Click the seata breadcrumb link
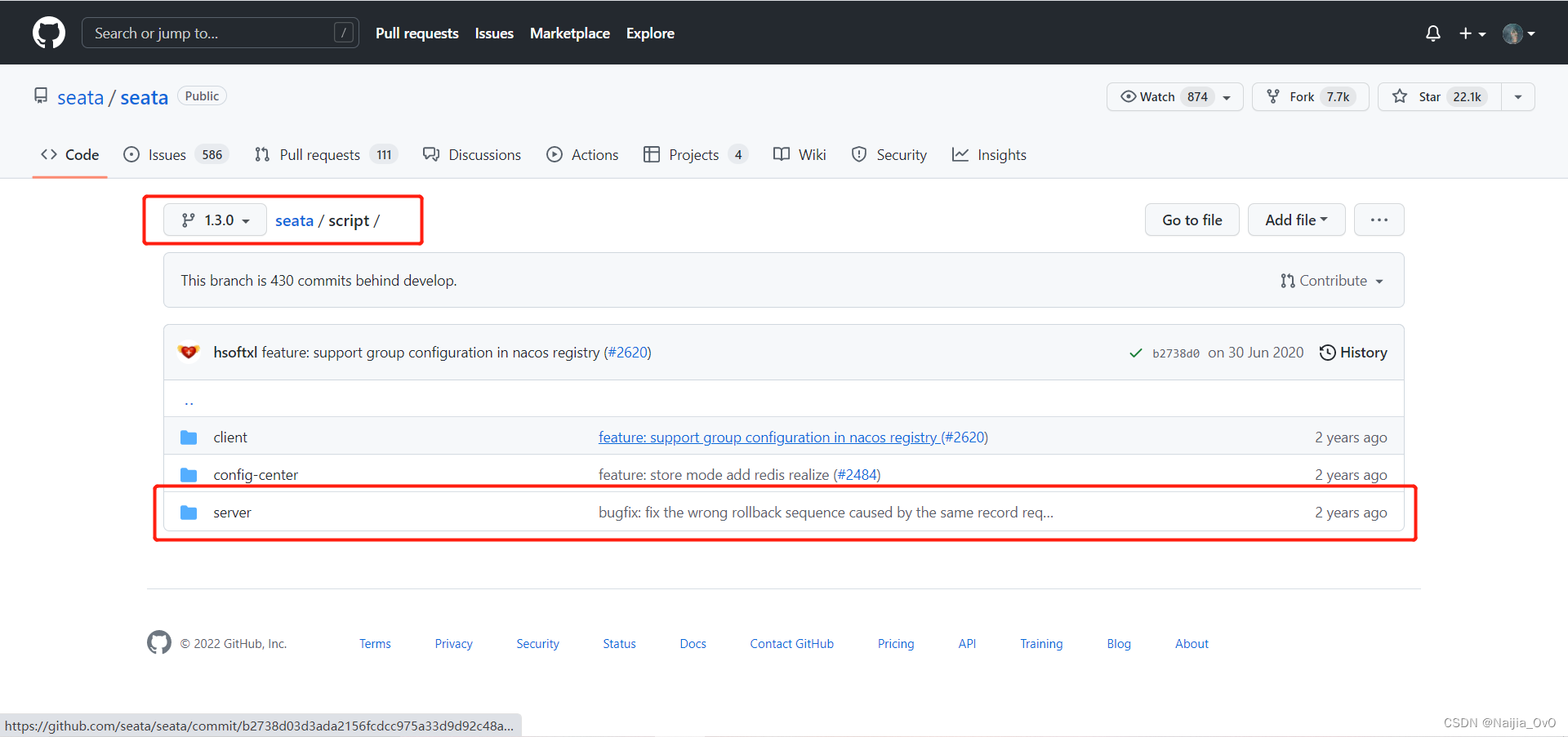Image resolution: width=1568 pixels, height=737 pixels. pos(294,220)
